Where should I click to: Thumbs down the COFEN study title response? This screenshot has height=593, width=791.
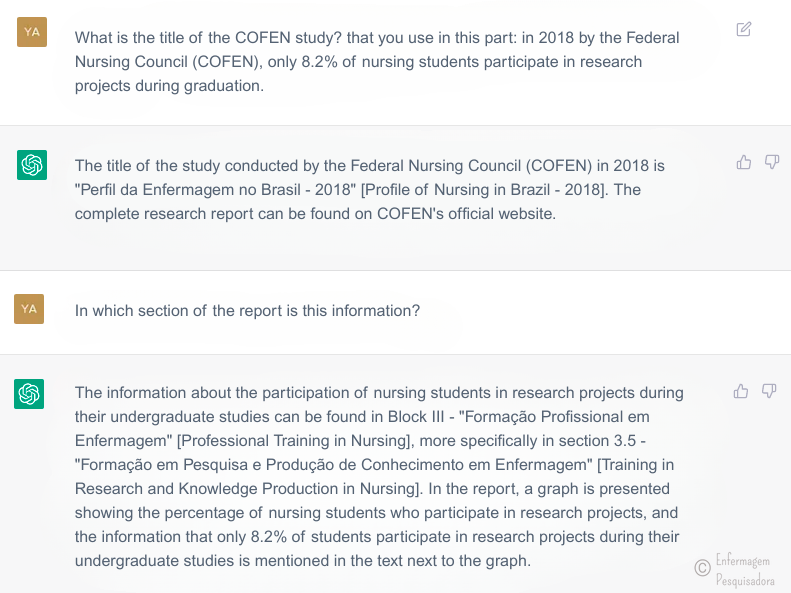click(x=772, y=162)
